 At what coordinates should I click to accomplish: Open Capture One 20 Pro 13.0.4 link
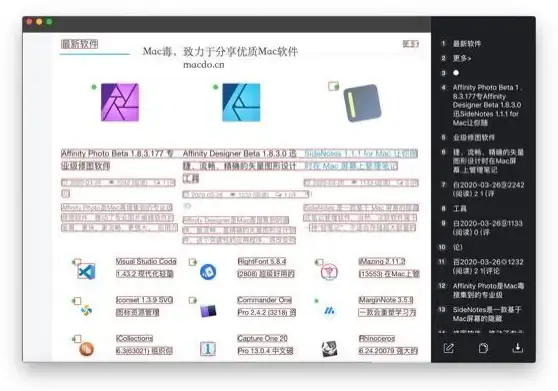coord(265,345)
